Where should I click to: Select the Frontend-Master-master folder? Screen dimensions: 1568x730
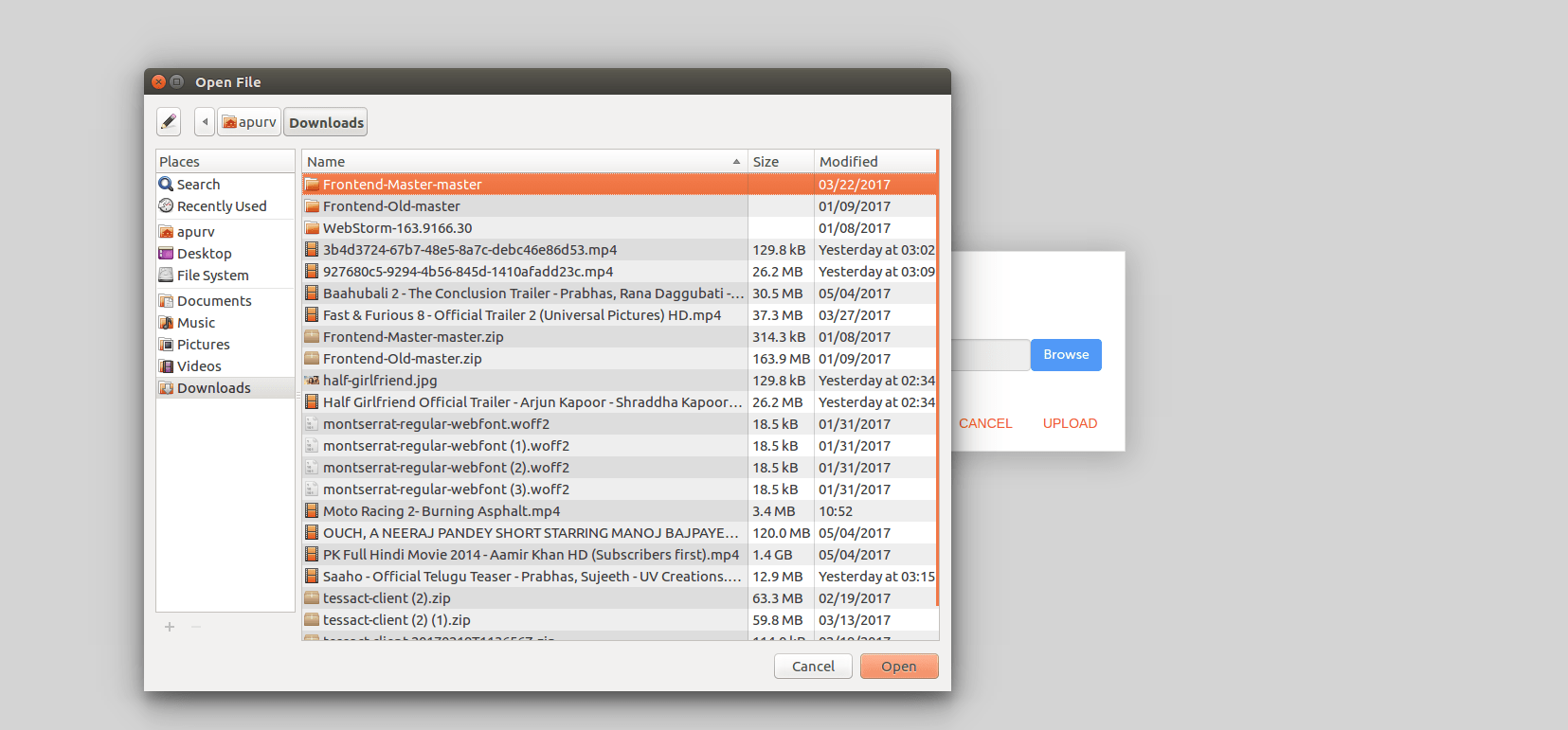619,185
